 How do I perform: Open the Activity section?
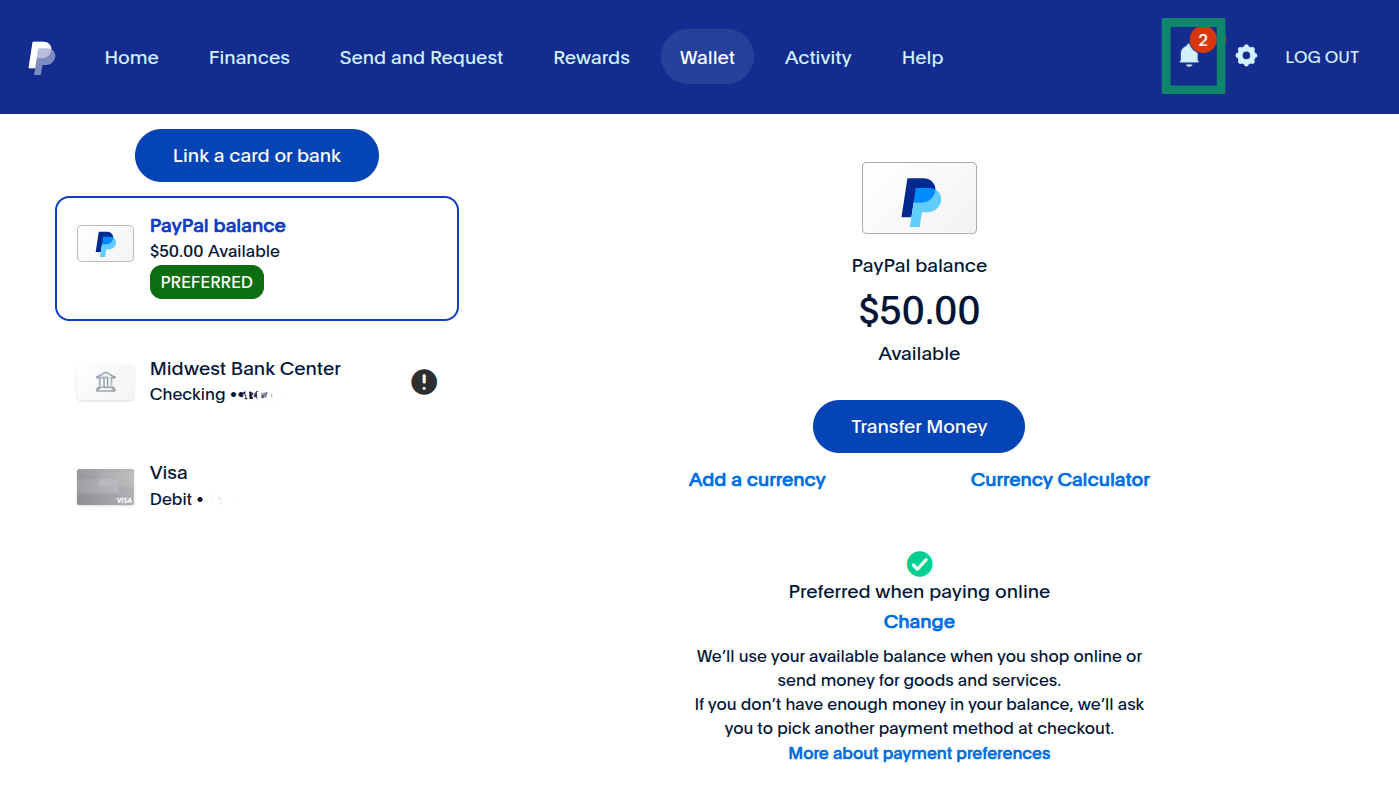tap(818, 57)
